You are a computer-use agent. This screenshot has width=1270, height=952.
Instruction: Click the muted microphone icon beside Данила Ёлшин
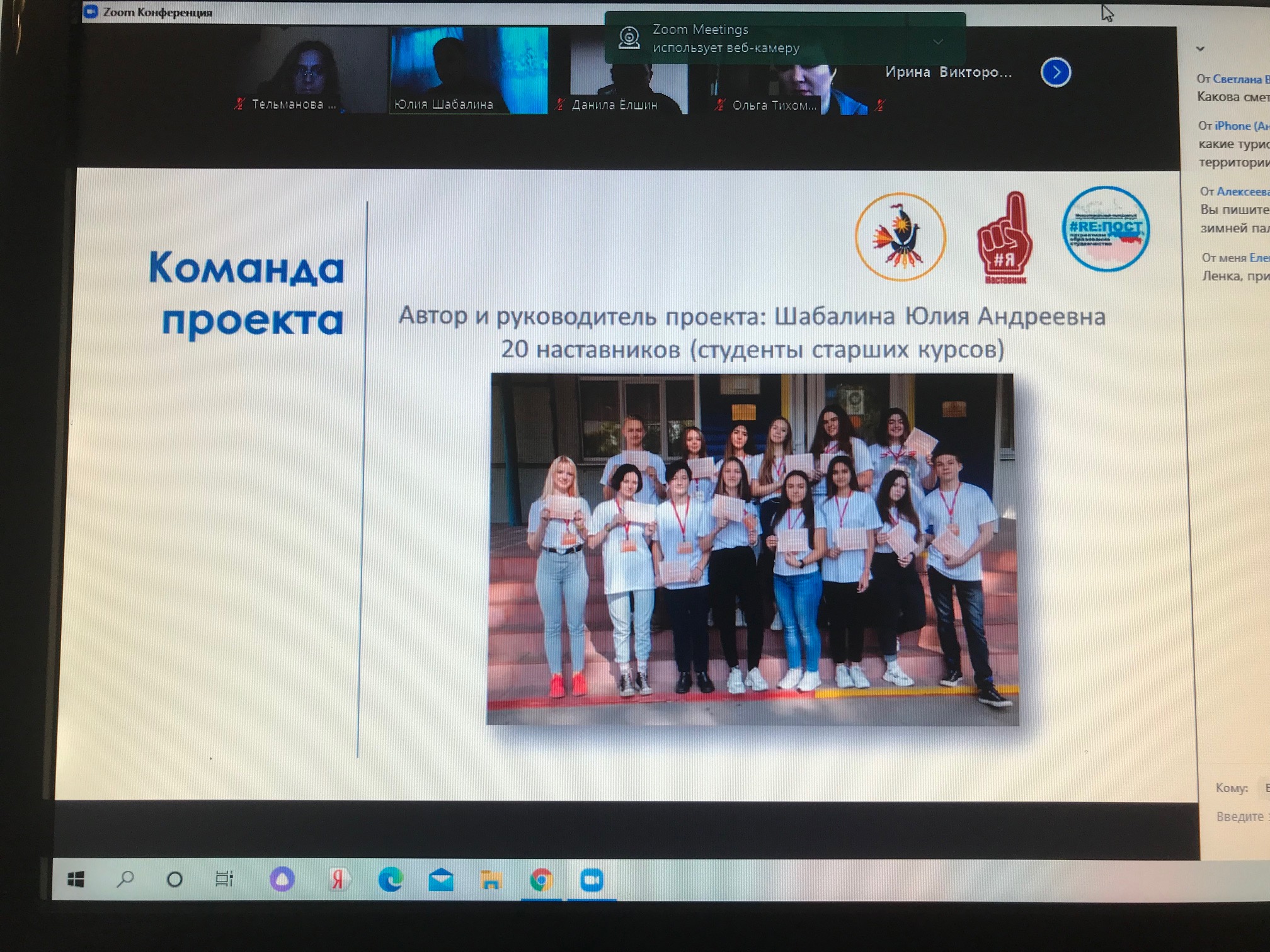point(560,105)
